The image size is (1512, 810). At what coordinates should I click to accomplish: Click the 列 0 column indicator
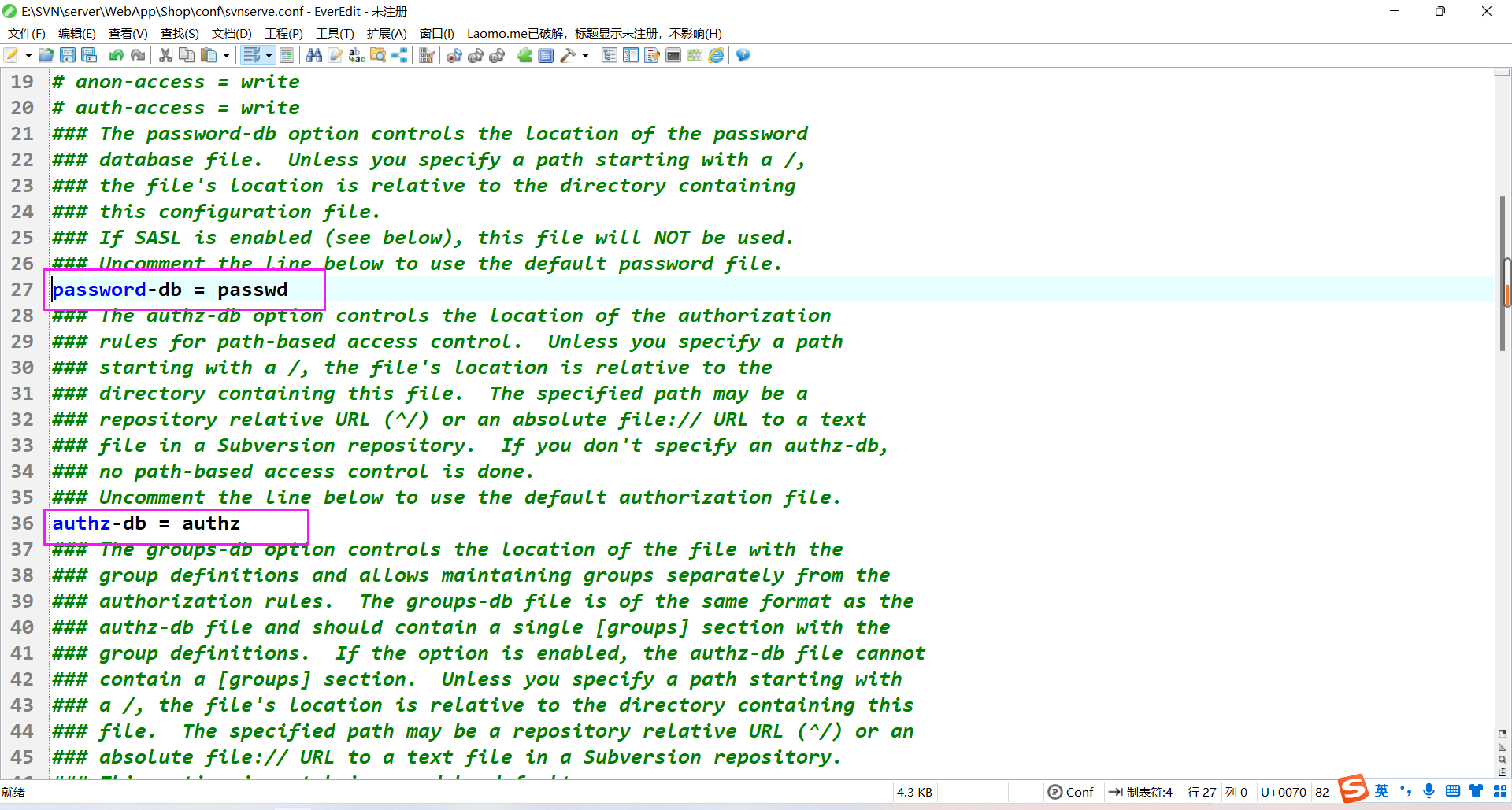(1236, 792)
